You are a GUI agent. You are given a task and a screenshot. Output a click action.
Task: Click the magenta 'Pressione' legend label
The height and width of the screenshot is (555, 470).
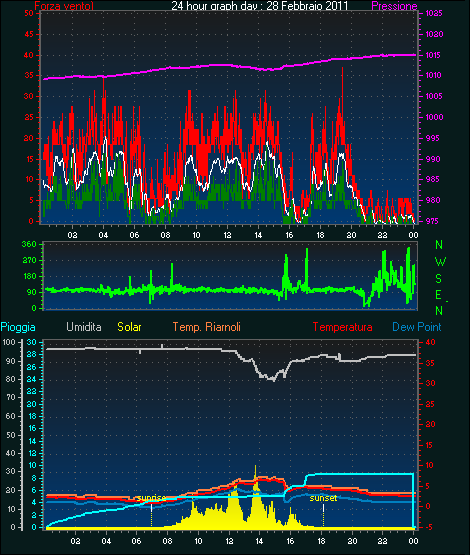394,5
